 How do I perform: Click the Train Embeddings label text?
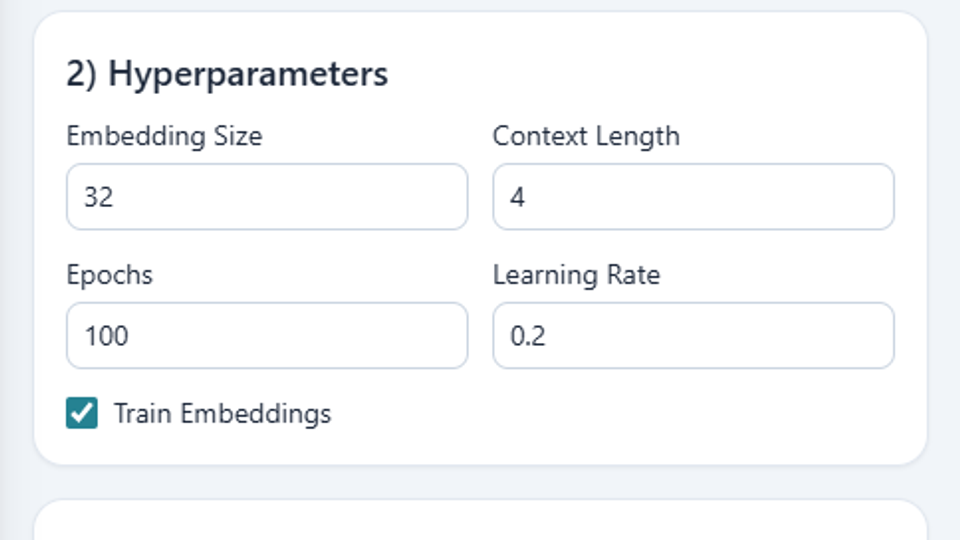pyautogui.click(x=222, y=413)
